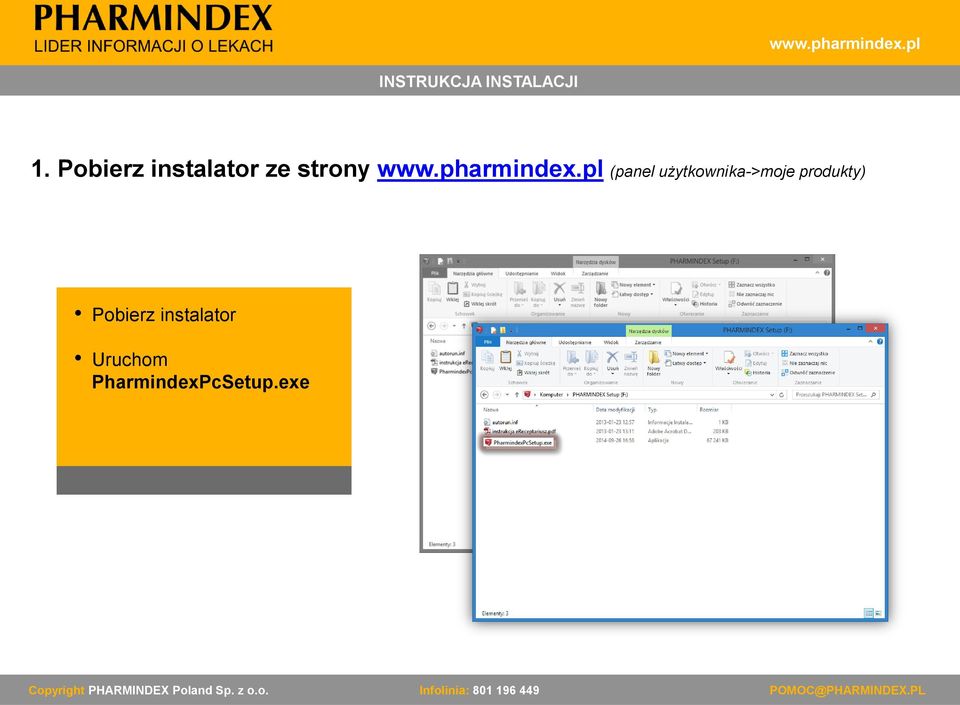Screen dimensions: 960x705
Task: Collapse the ribbon chevron in front blue window
Action: [871, 341]
